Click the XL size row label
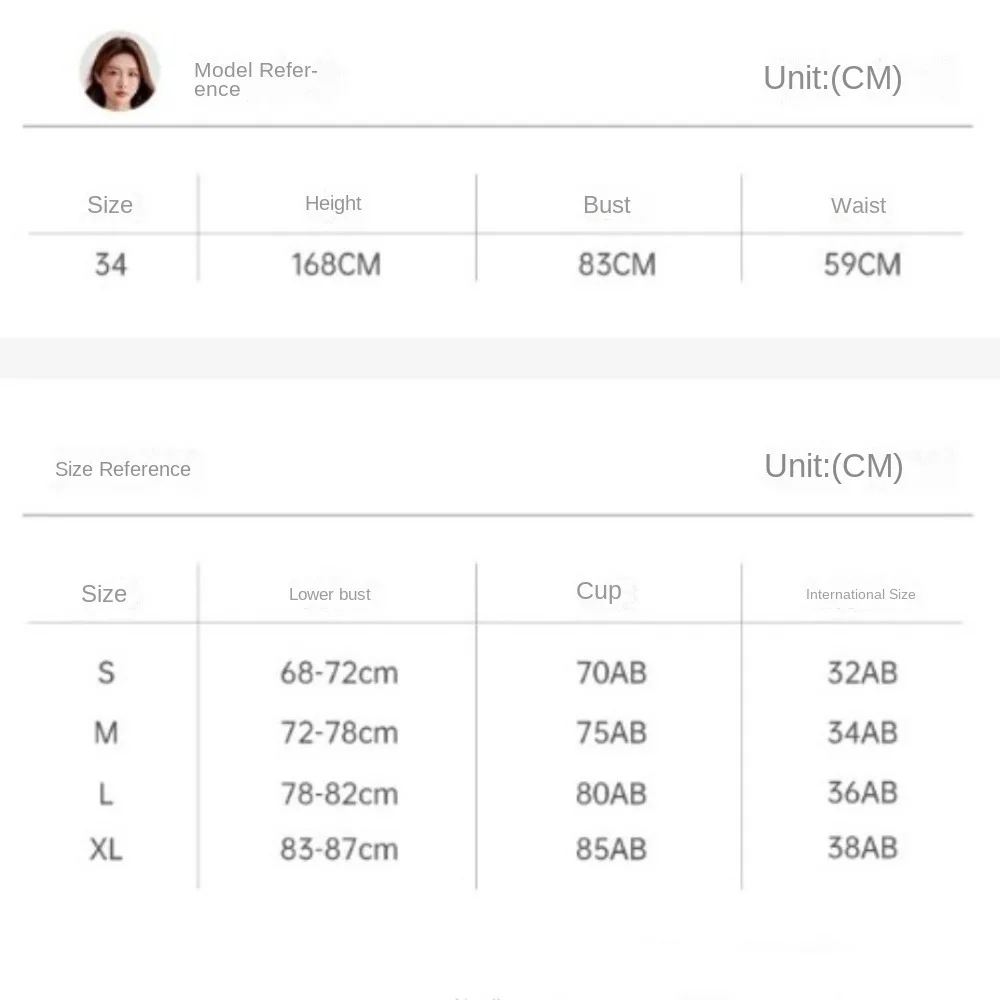 [106, 849]
